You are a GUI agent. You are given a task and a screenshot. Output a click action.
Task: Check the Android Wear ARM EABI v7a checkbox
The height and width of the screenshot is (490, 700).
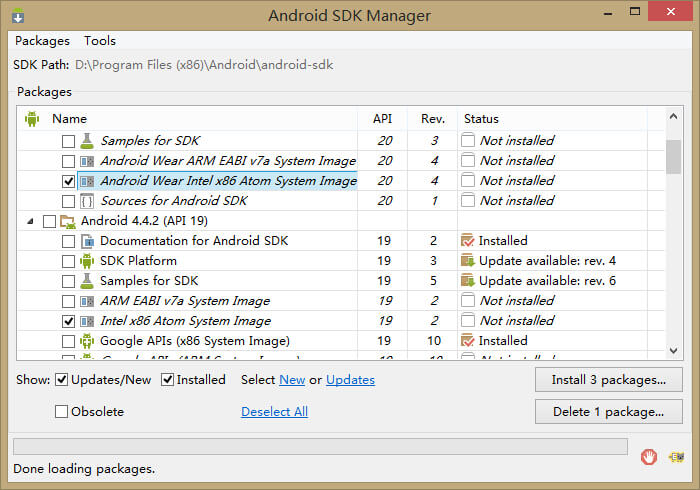coord(68,161)
